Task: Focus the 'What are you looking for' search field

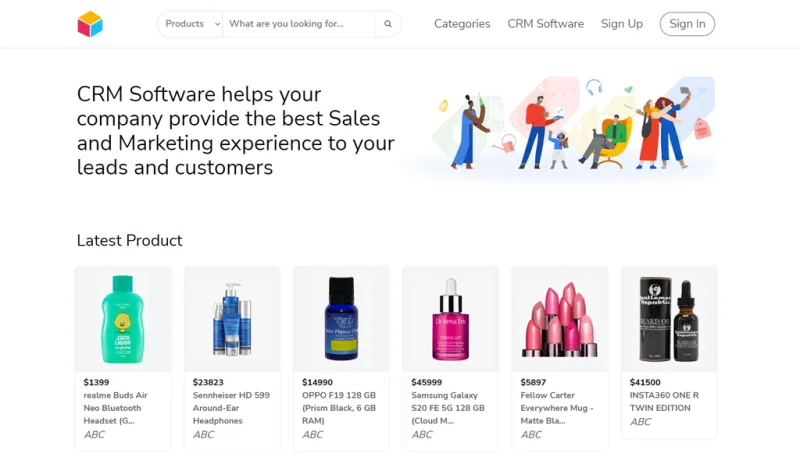Action: pos(299,24)
